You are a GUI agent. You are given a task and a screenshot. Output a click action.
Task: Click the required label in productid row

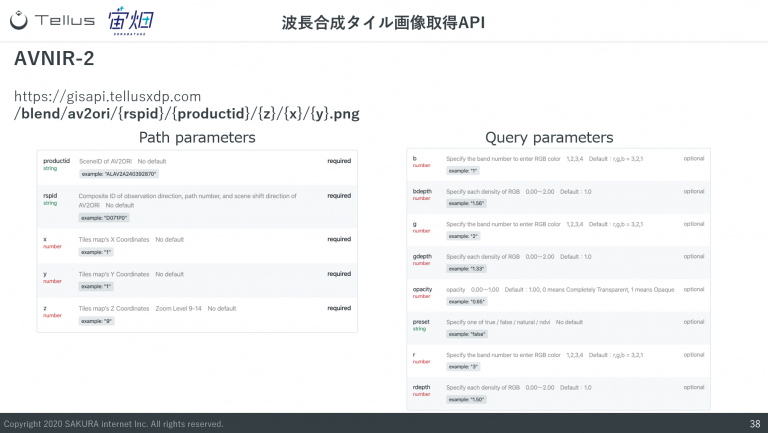tap(339, 161)
